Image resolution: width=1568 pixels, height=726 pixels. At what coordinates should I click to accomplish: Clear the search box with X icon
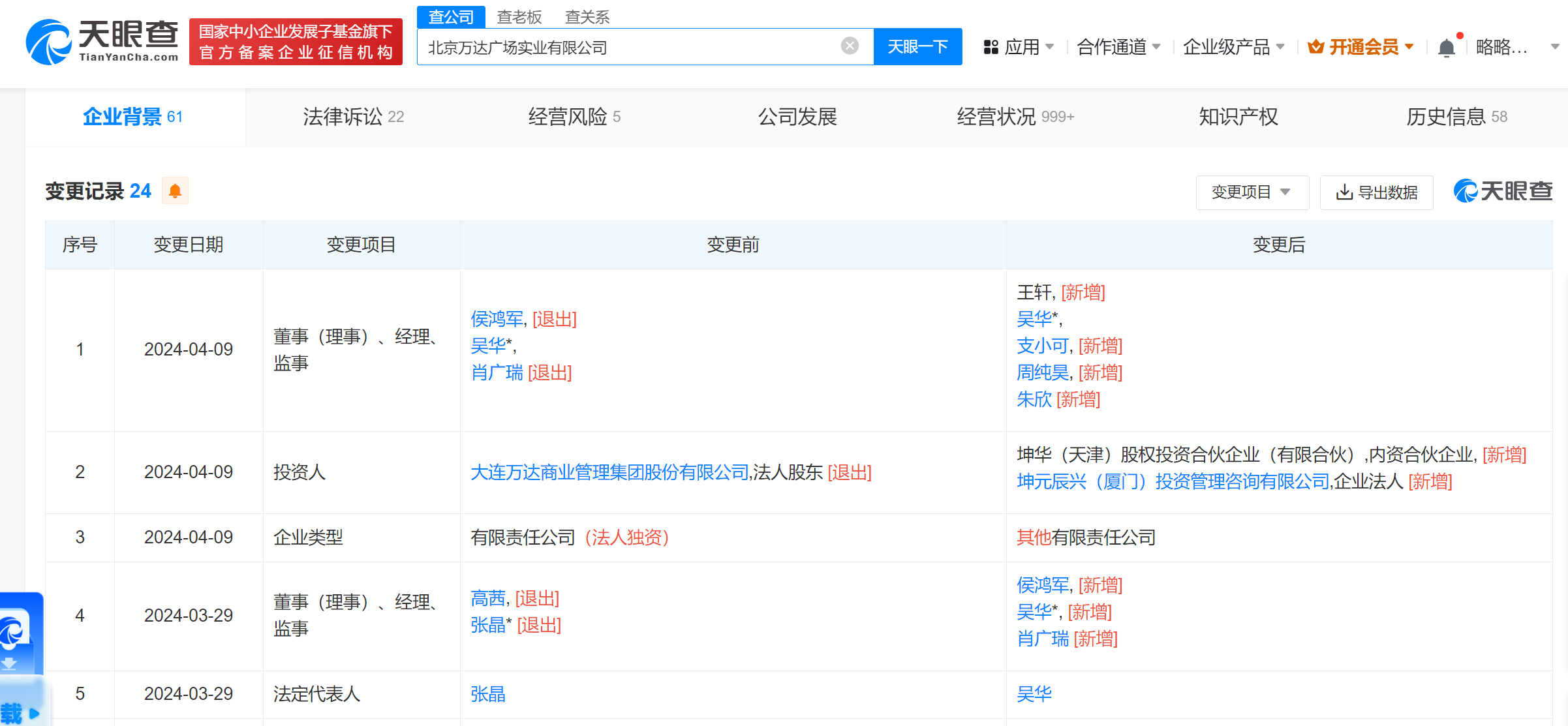click(849, 46)
